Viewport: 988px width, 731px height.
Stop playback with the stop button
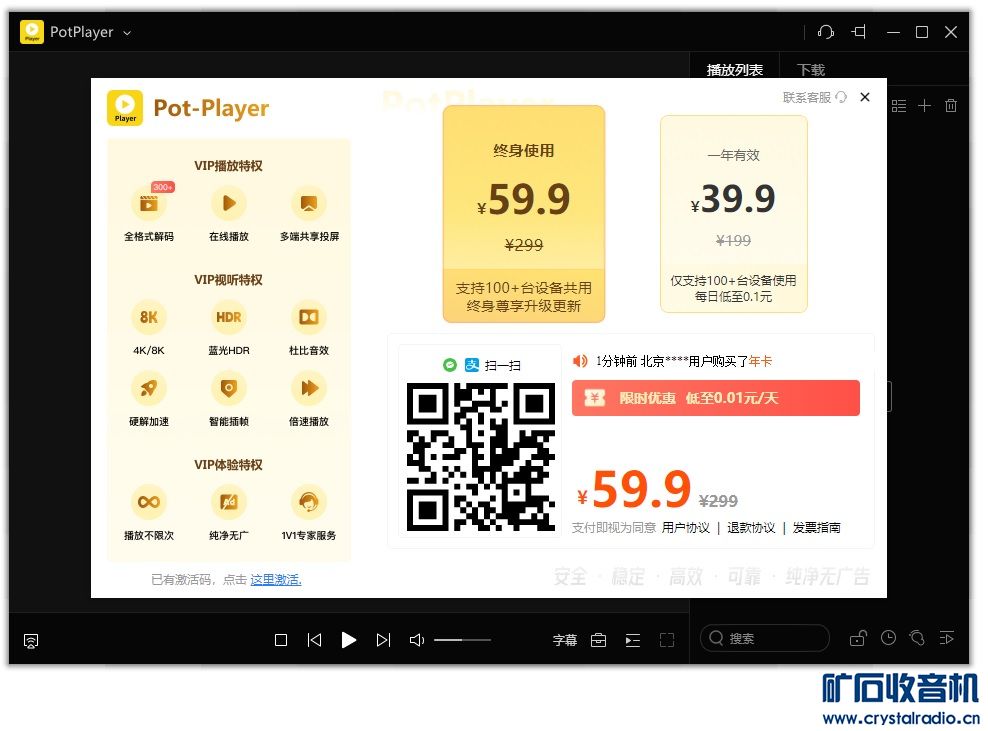tap(281, 640)
